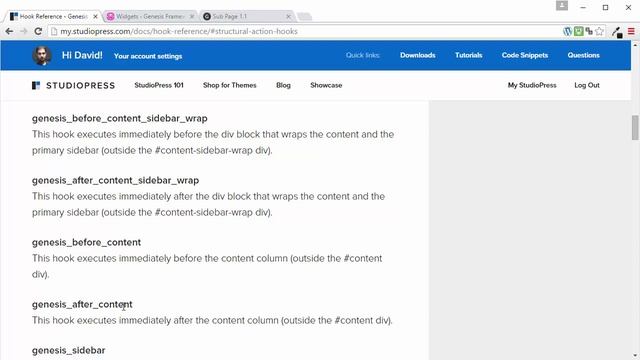Open Shop for Themes menu item
Viewport: 640px width, 360px height.
click(230, 85)
